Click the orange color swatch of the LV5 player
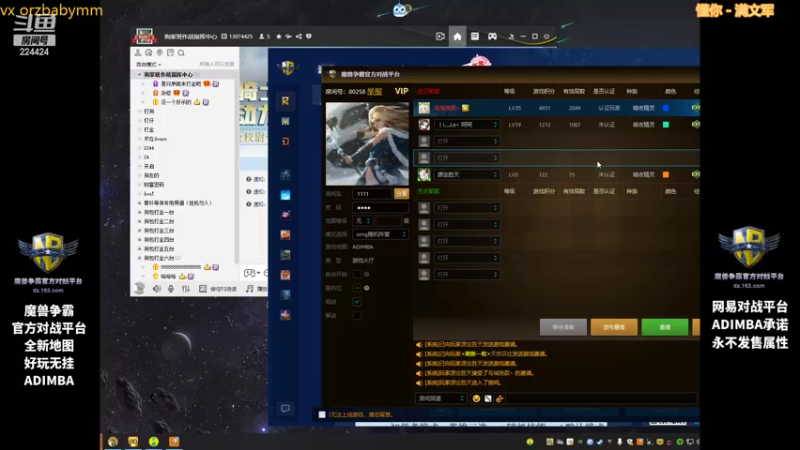This screenshot has height=450, width=800. [666, 174]
